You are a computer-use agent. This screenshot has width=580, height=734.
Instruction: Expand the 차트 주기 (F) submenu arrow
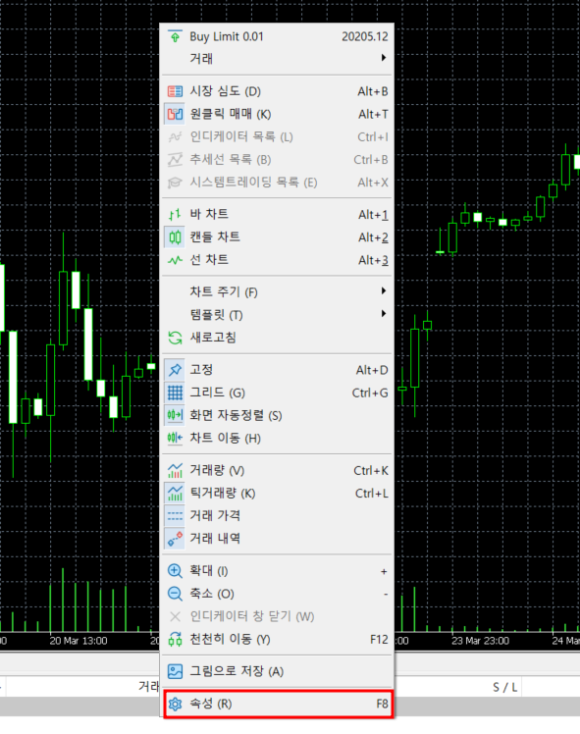pyautogui.click(x=383, y=291)
